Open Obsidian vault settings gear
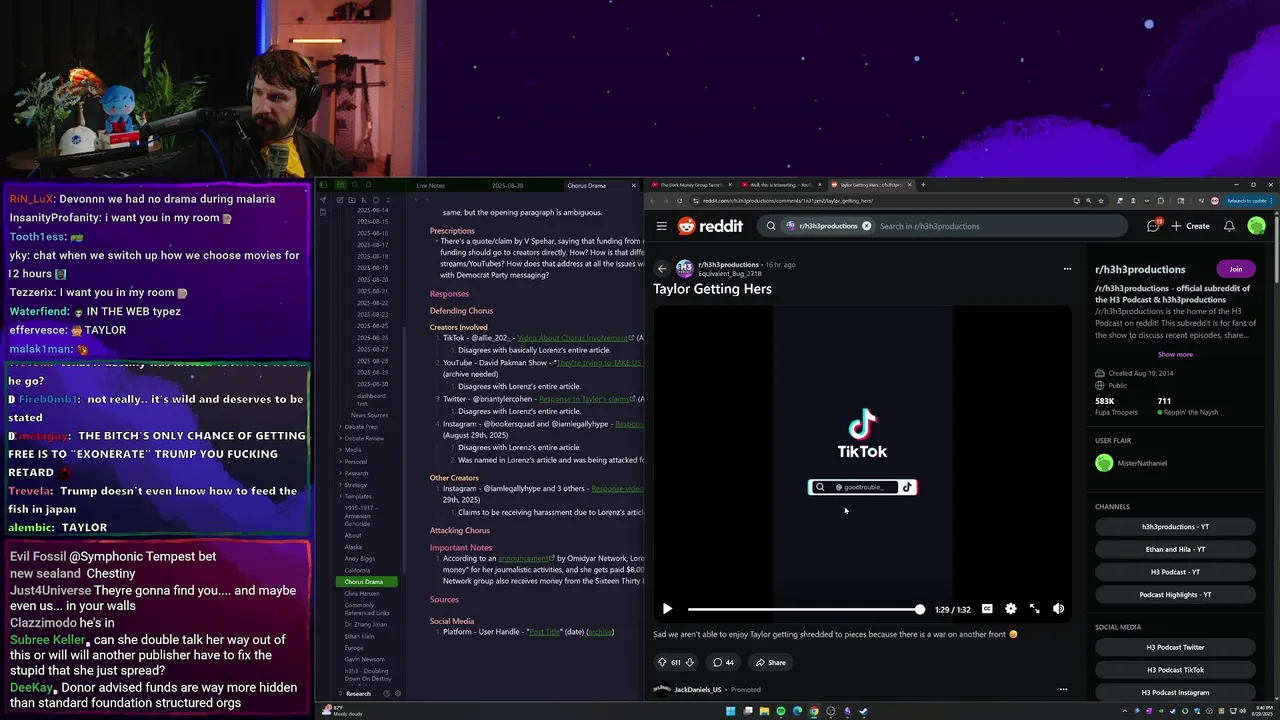The width and height of the screenshot is (1280, 720). coord(397,693)
